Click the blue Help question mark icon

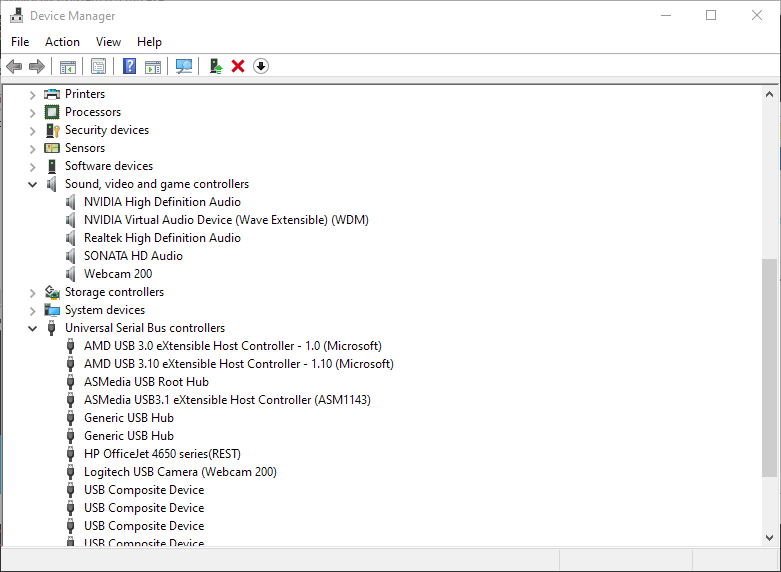coord(129,66)
